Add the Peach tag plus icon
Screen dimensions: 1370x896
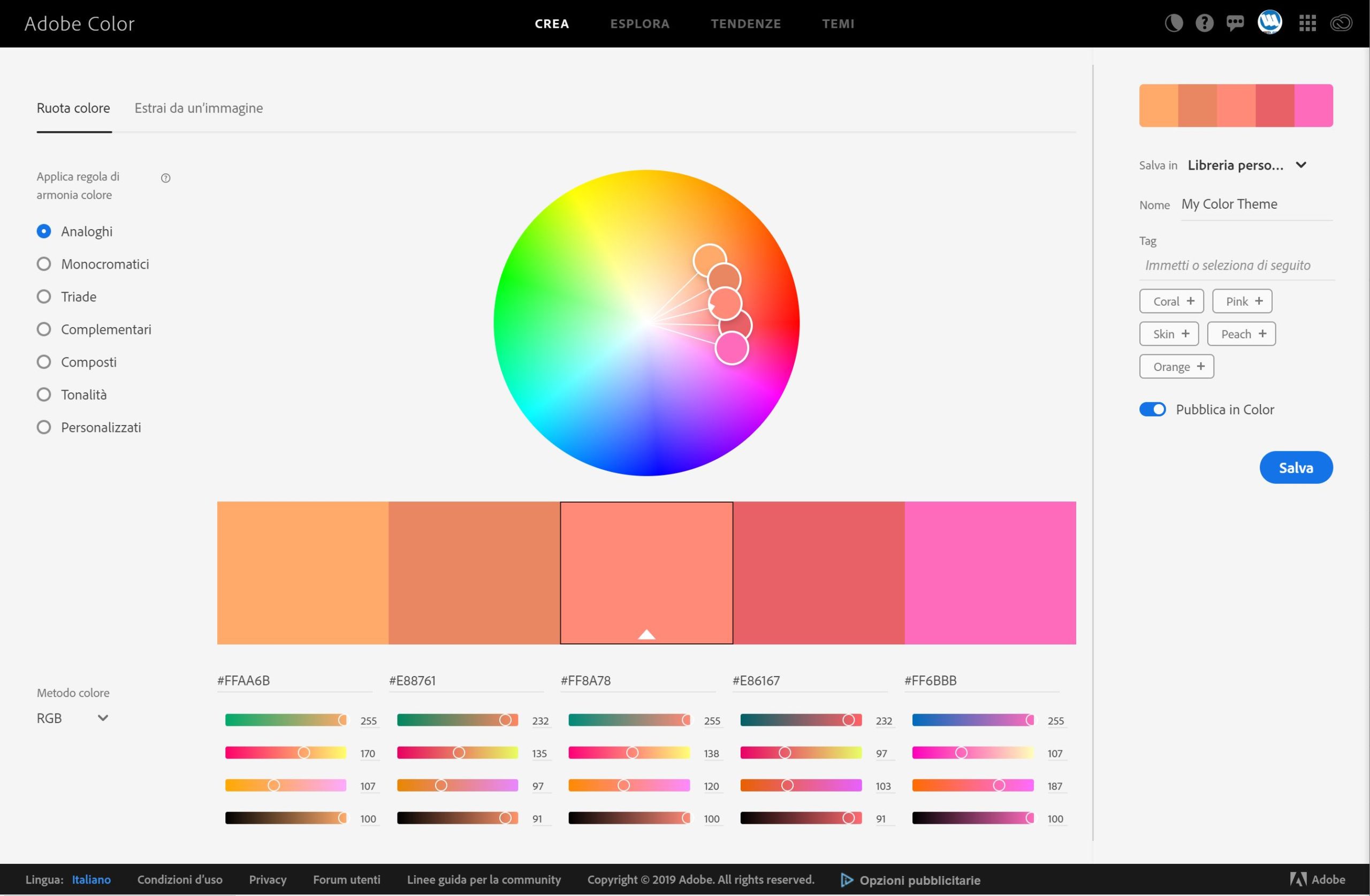1262,333
